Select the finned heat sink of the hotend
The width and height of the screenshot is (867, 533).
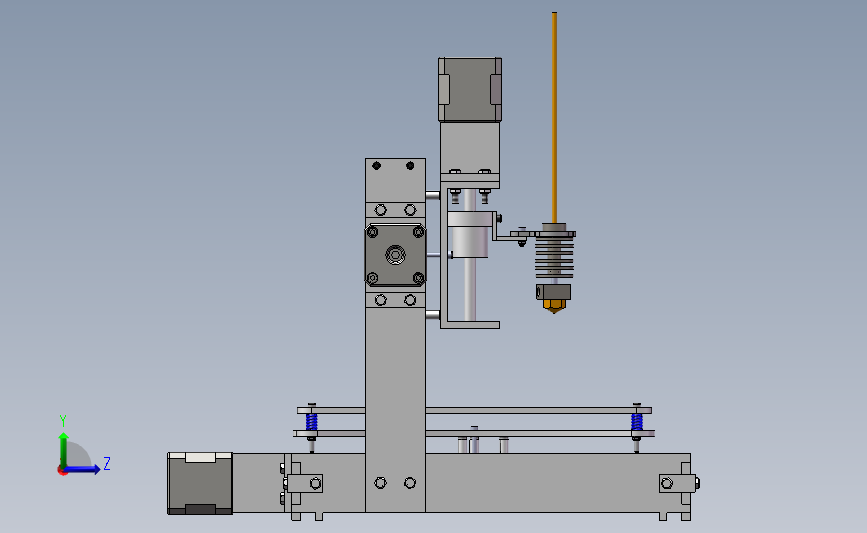point(555,258)
